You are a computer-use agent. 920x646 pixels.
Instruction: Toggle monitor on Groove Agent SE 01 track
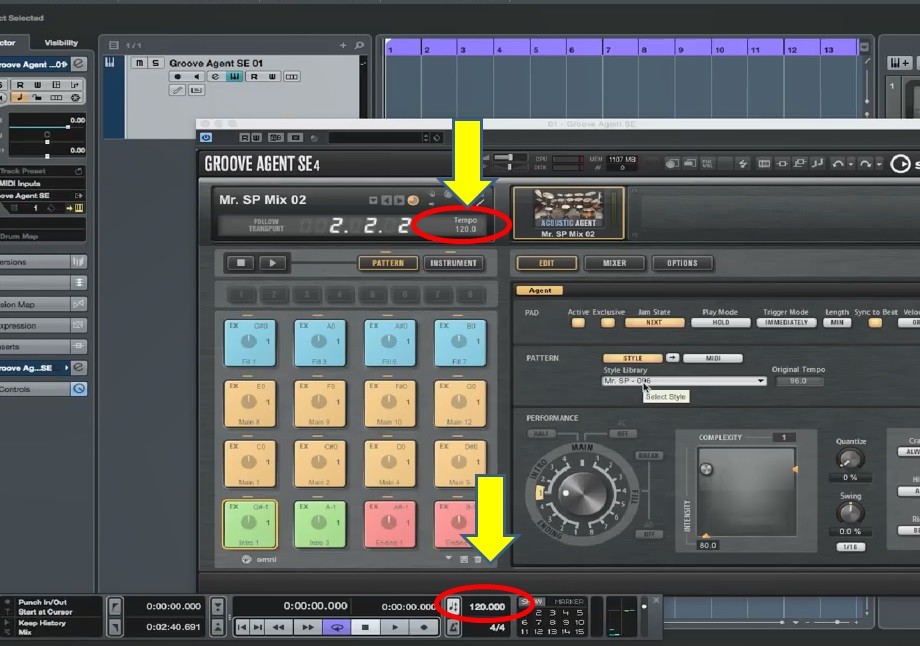click(x=197, y=77)
